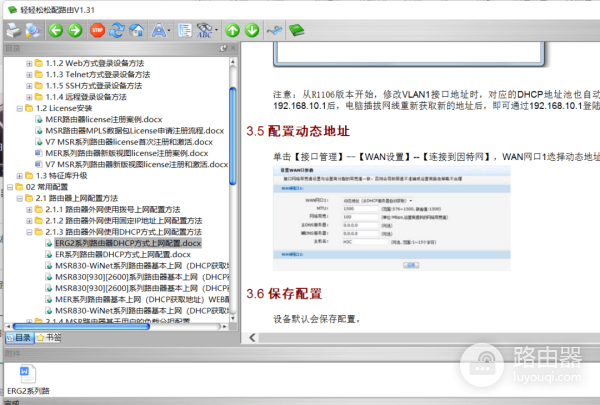Expand 2.1.1 拨号上网配置方法 node
This screenshot has width=600, height=405.
pyautogui.click(x=29, y=210)
